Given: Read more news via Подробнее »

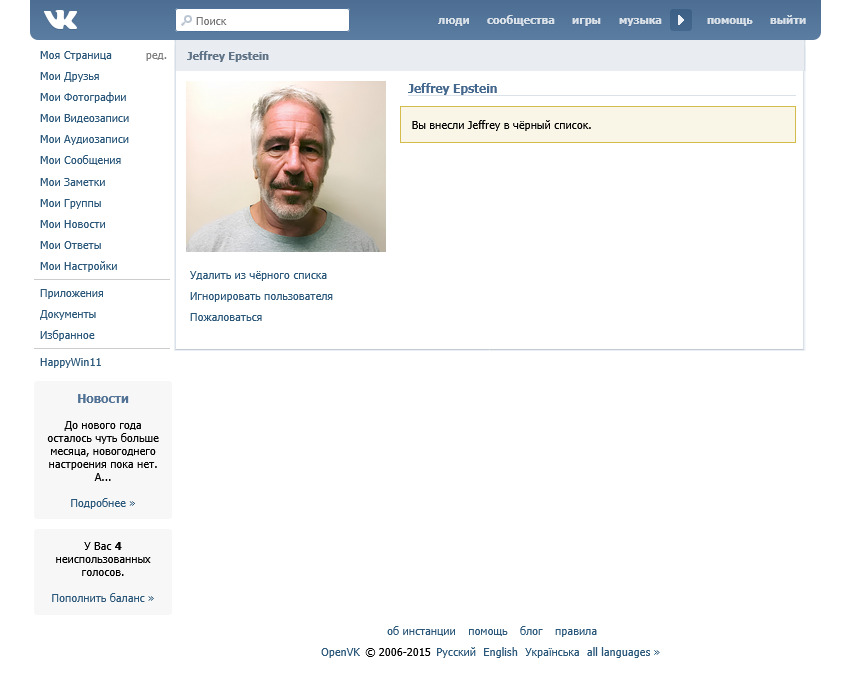Looking at the screenshot, I should click(x=103, y=503).
